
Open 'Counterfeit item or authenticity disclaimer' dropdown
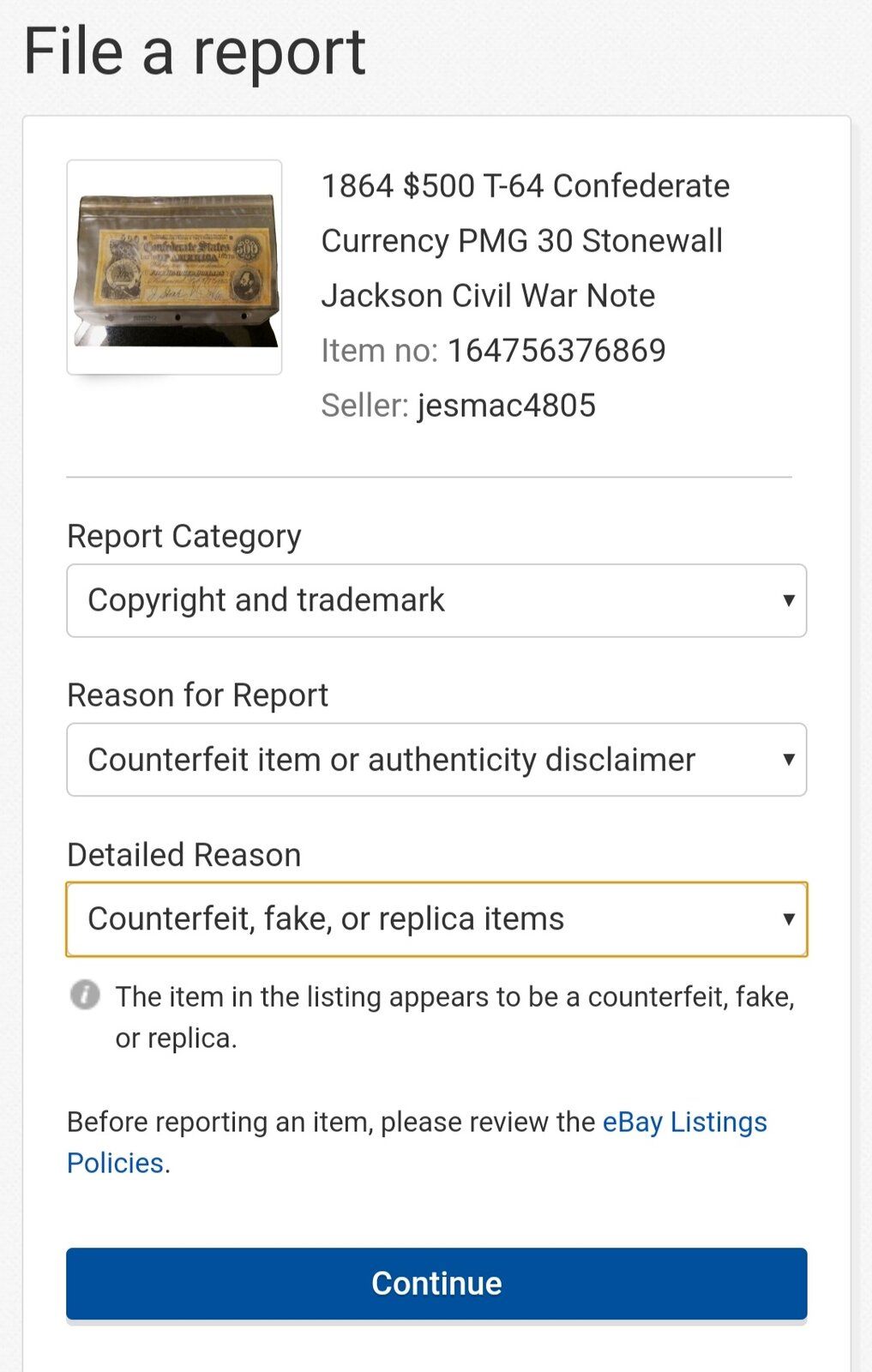pyautogui.click(x=436, y=760)
